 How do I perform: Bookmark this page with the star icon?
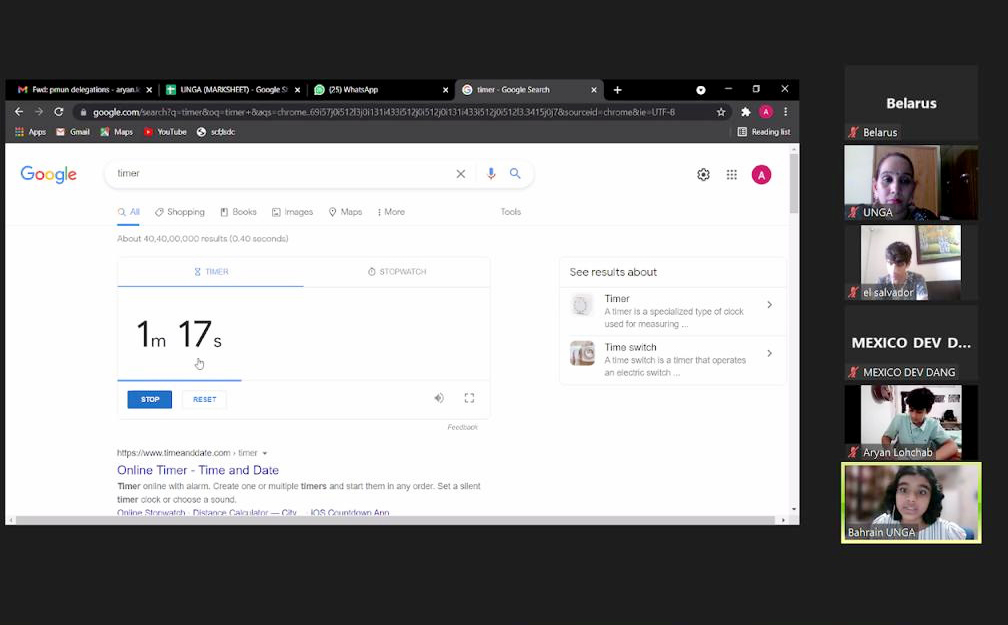721,112
